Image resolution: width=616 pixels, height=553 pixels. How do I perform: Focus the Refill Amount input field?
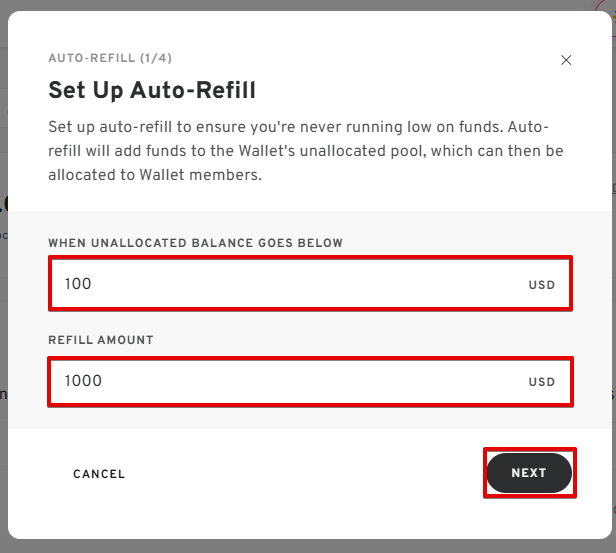(290, 381)
